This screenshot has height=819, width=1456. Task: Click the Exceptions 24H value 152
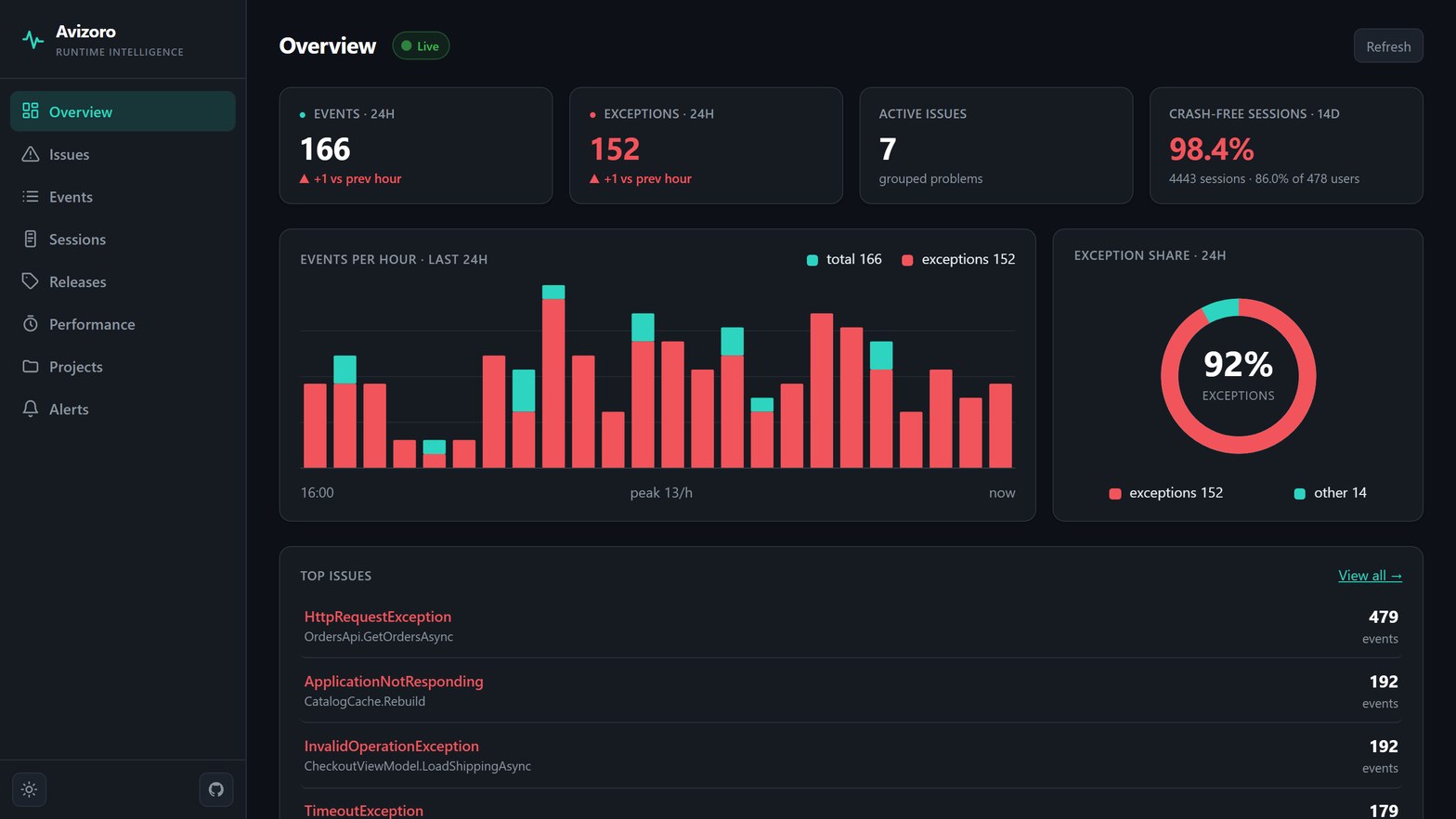[x=615, y=149]
